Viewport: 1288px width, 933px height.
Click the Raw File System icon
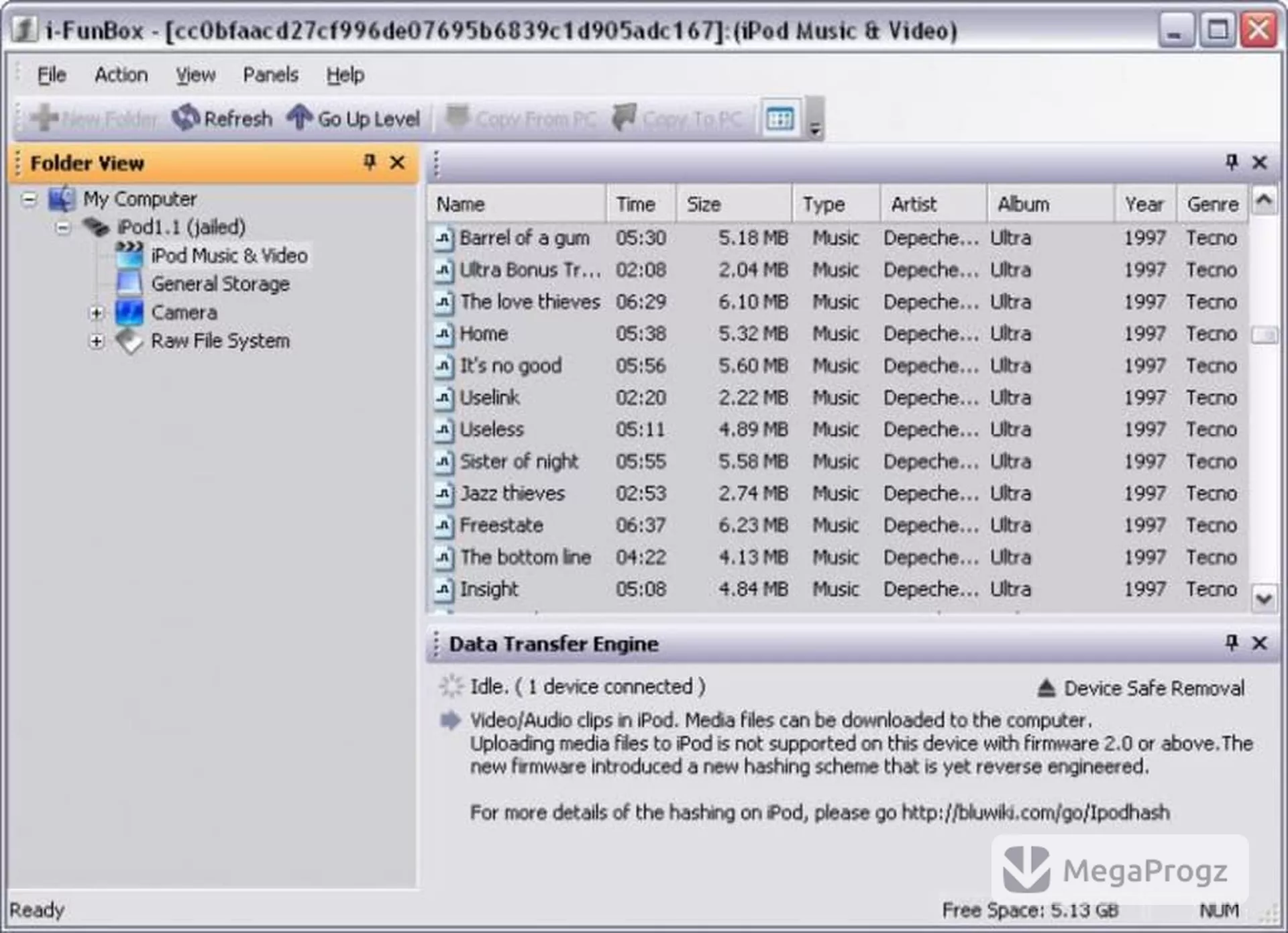coord(129,341)
